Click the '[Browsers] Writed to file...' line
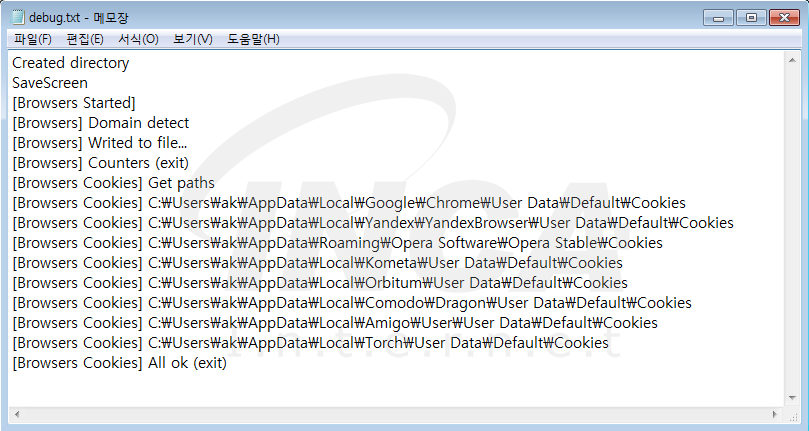Screen dimensions: 809x431 [100, 143]
